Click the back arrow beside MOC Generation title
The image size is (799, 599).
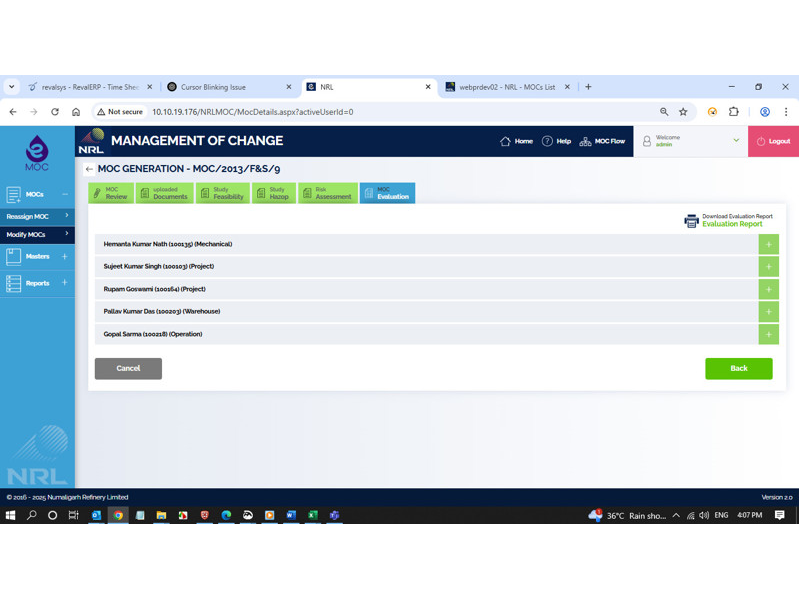coord(89,170)
